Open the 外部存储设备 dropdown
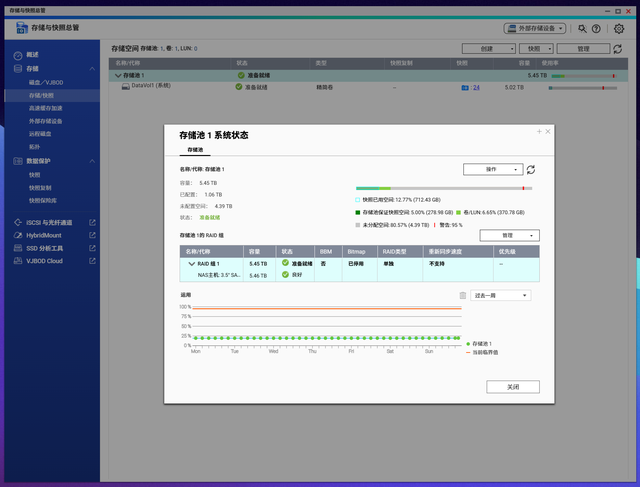Image resolution: width=640 pixels, height=487 pixels. [x=535, y=29]
